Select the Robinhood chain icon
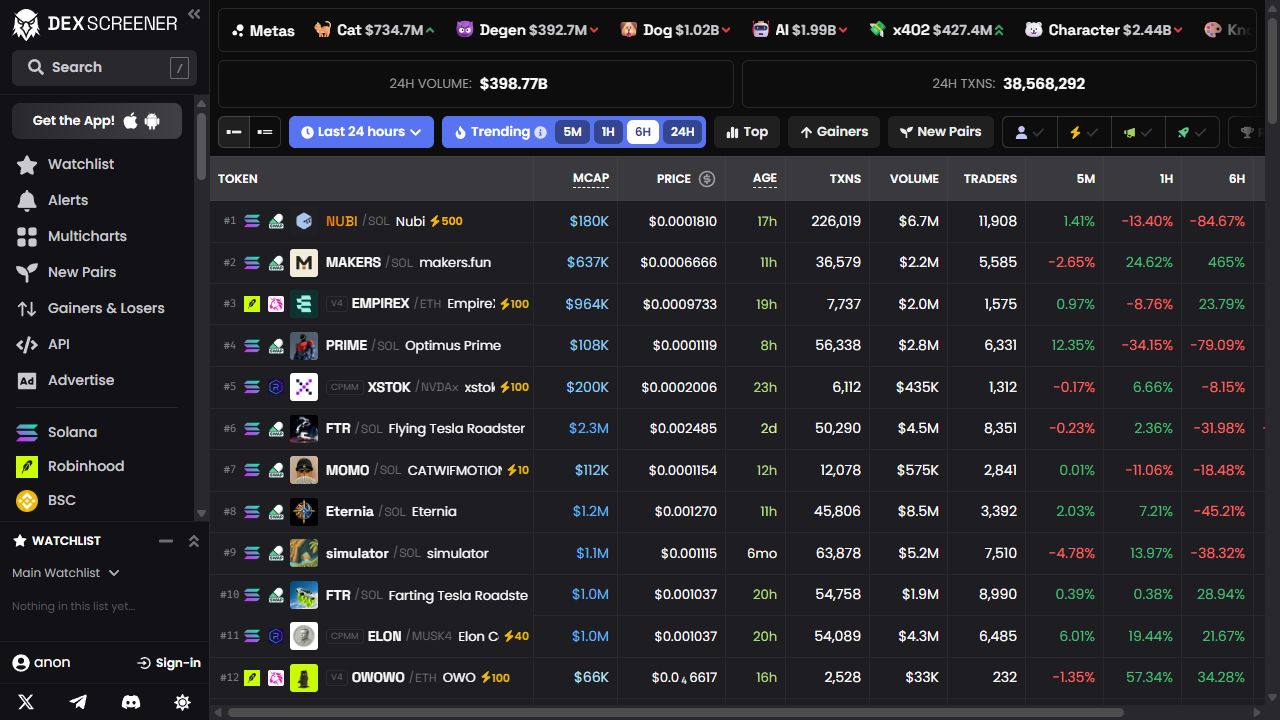Image resolution: width=1280 pixels, height=720 pixels. 27,466
